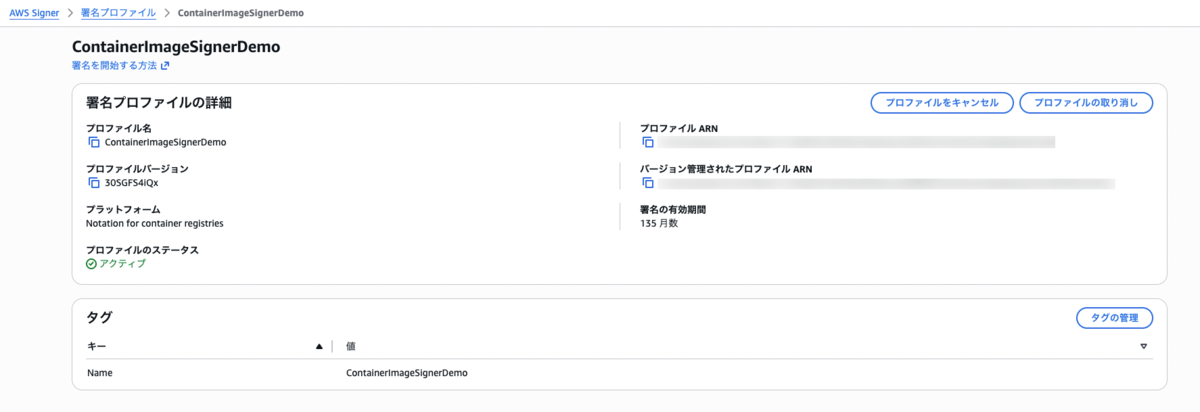The image size is (1200, 412).
Task: Click the プロファイルの取り消し button
Action: (x=1086, y=103)
